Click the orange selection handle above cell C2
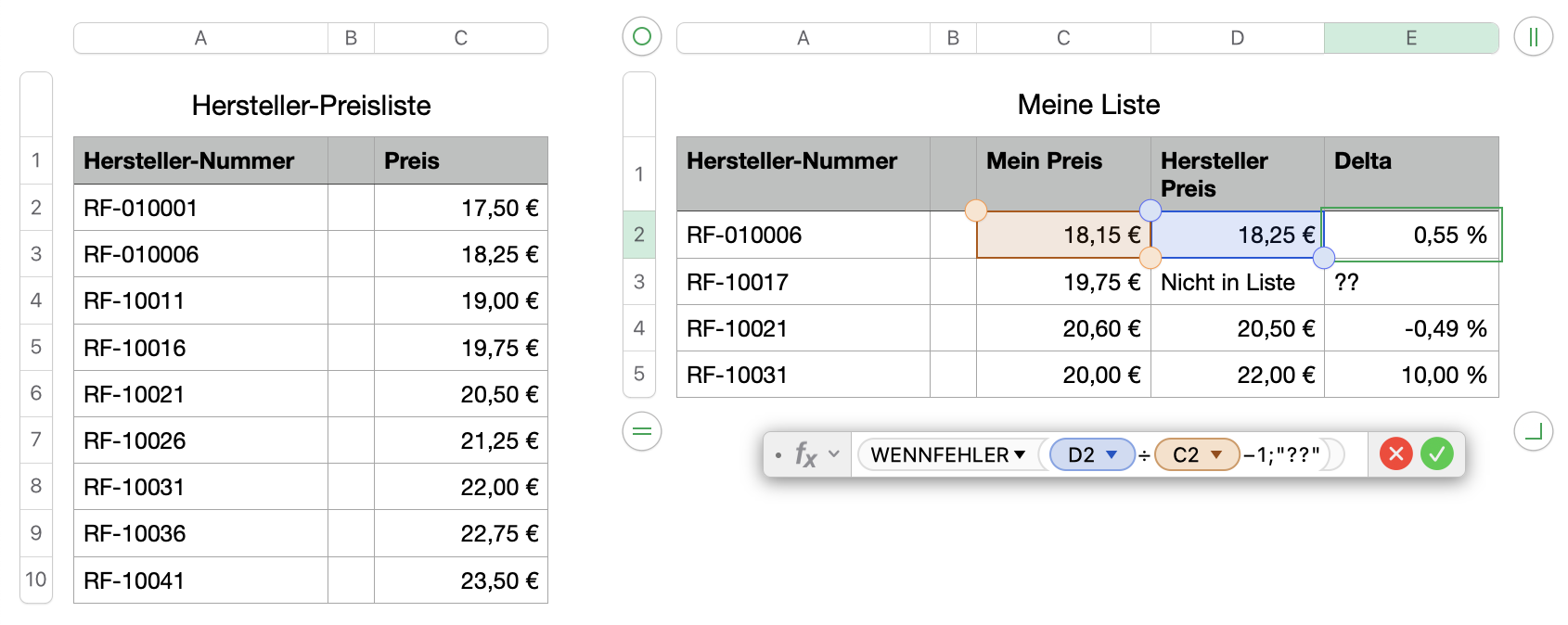Screen dimensions: 1568x625 pos(976,210)
